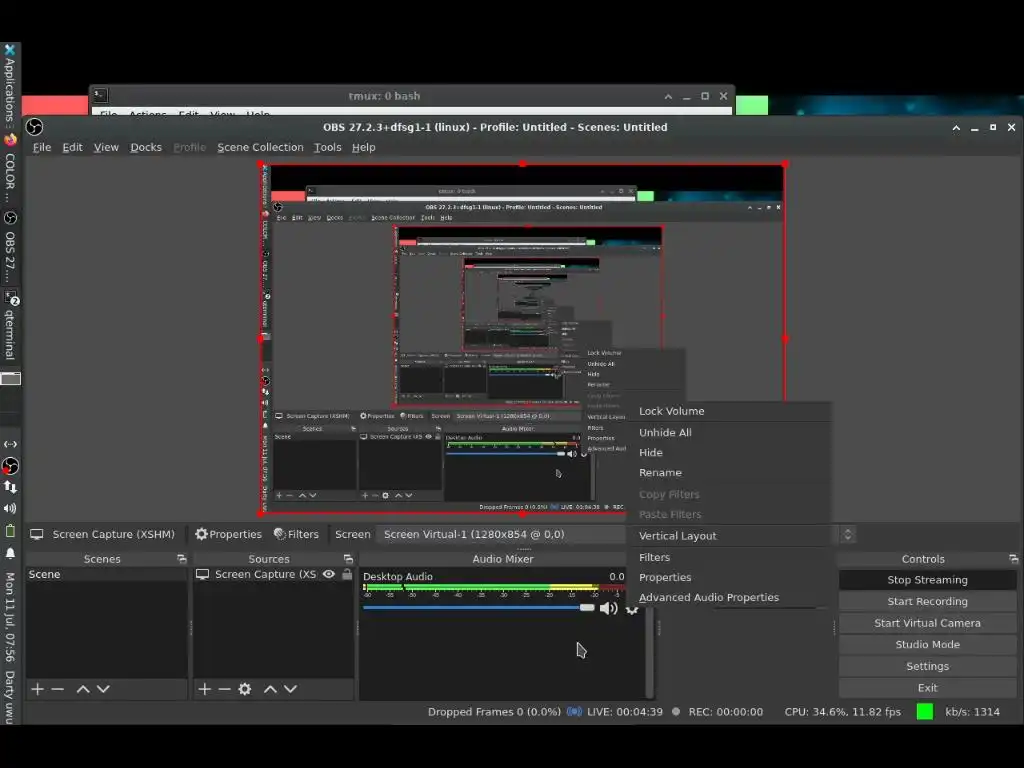Viewport: 1024px width, 768px height.
Task: Open the File menu
Action: pyautogui.click(x=42, y=148)
